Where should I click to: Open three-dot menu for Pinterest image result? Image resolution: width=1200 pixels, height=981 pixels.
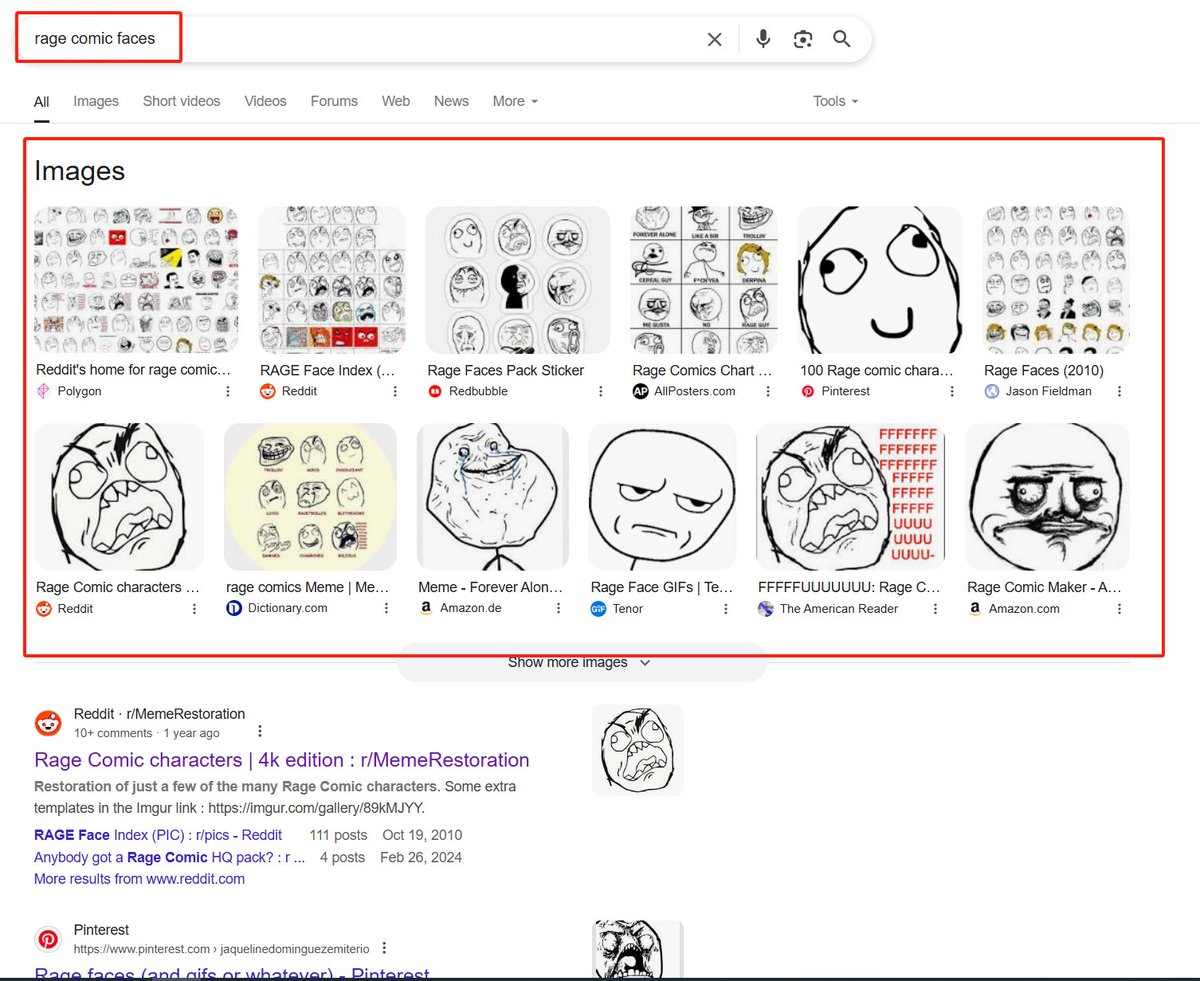(x=951, y=391)
